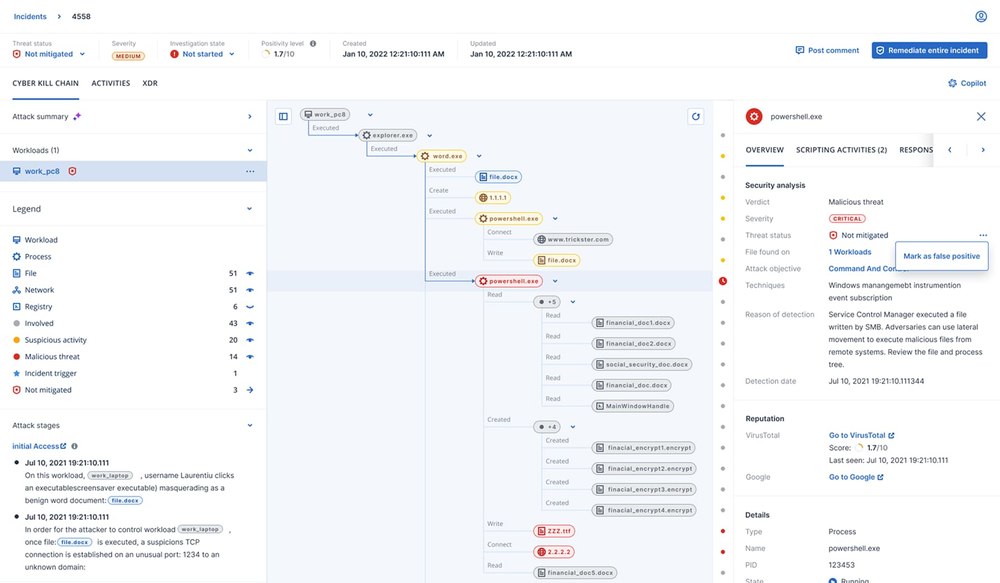Go to Incidents breadcrumb link

click(x=30, y=17)
